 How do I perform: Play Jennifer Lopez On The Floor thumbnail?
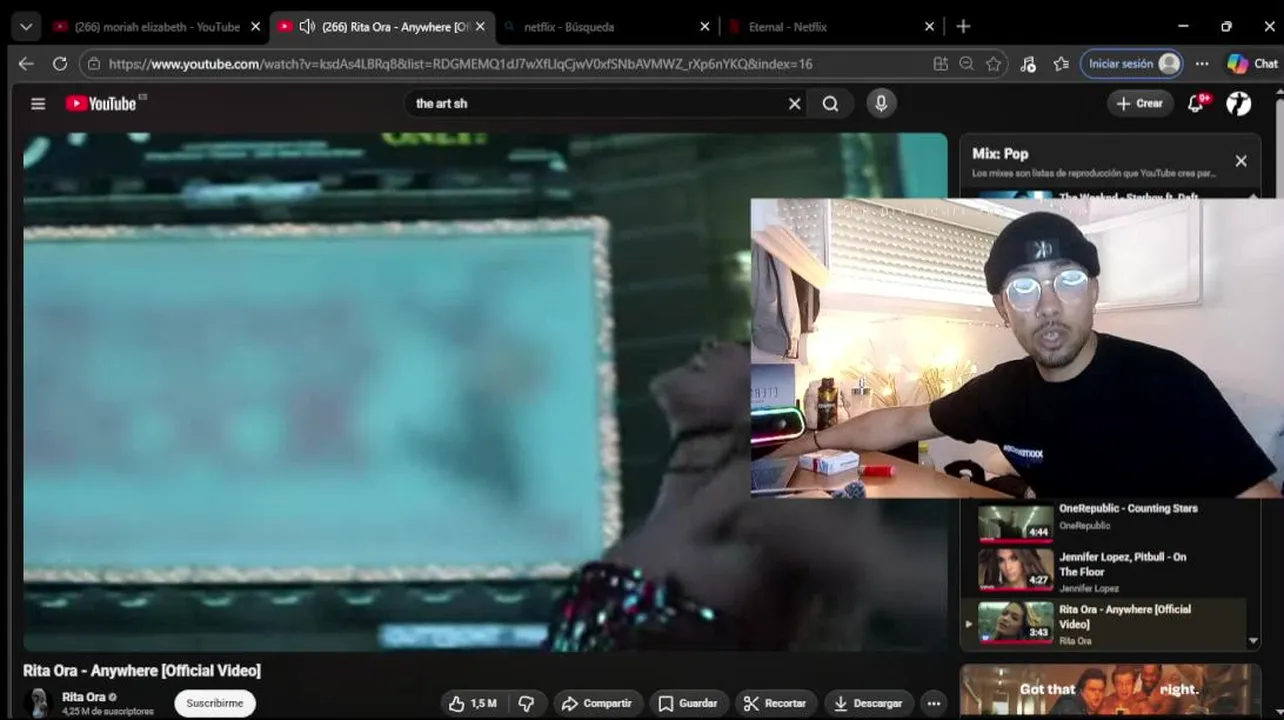point(1015,570)
